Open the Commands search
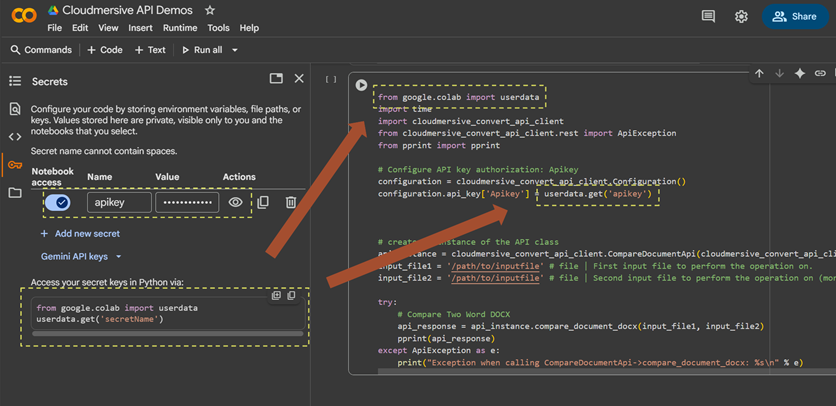 click(x=41, y=50)
